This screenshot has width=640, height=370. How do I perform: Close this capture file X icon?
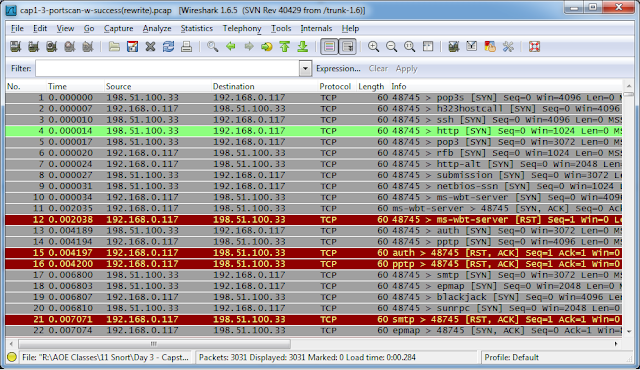point(150,47)
